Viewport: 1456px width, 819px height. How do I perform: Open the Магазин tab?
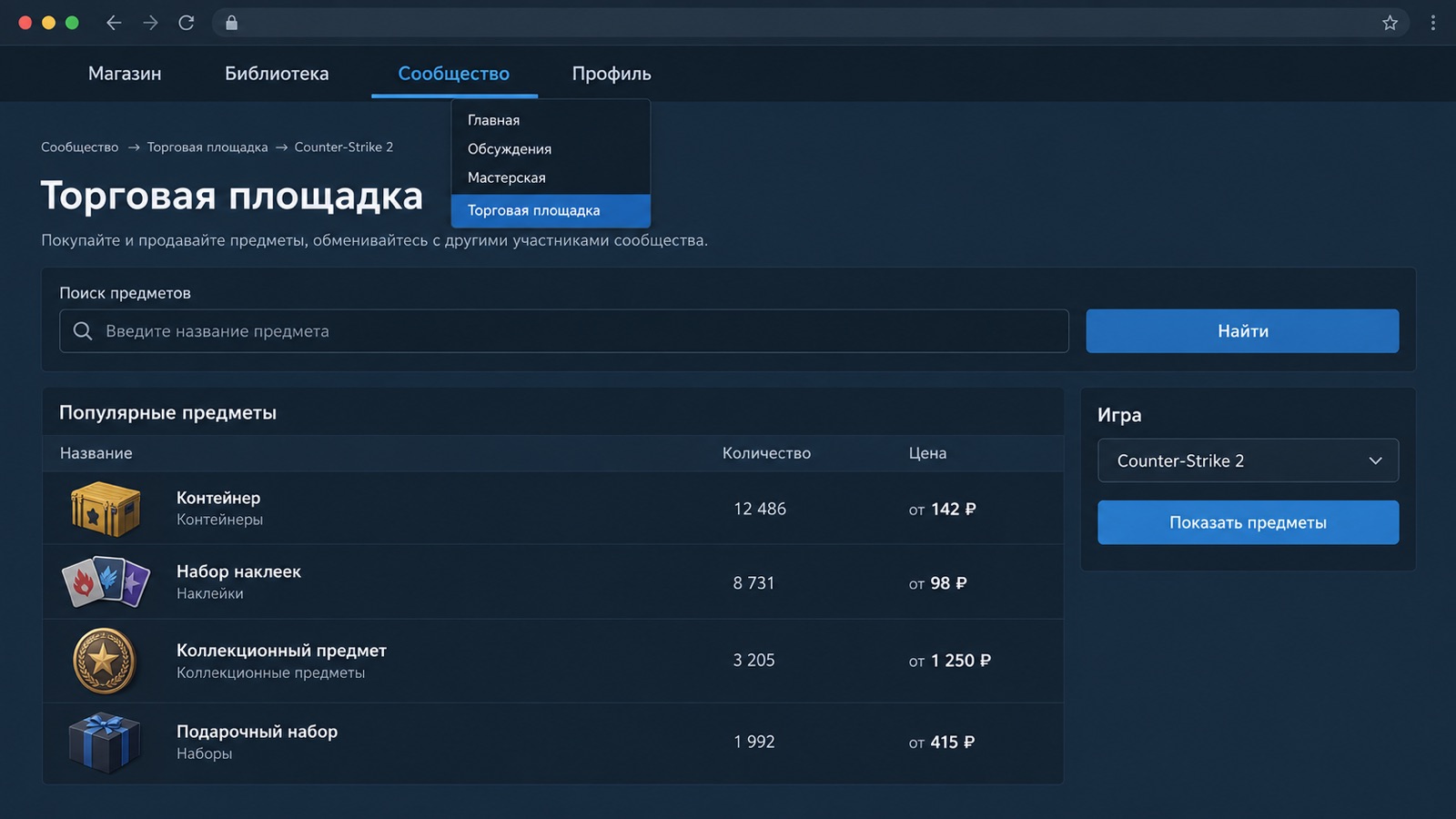[125, 74]
